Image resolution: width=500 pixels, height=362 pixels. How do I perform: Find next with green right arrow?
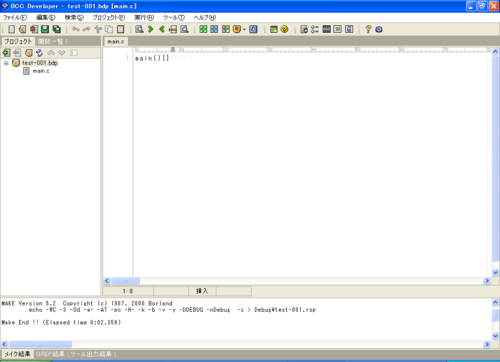[151, 29]
